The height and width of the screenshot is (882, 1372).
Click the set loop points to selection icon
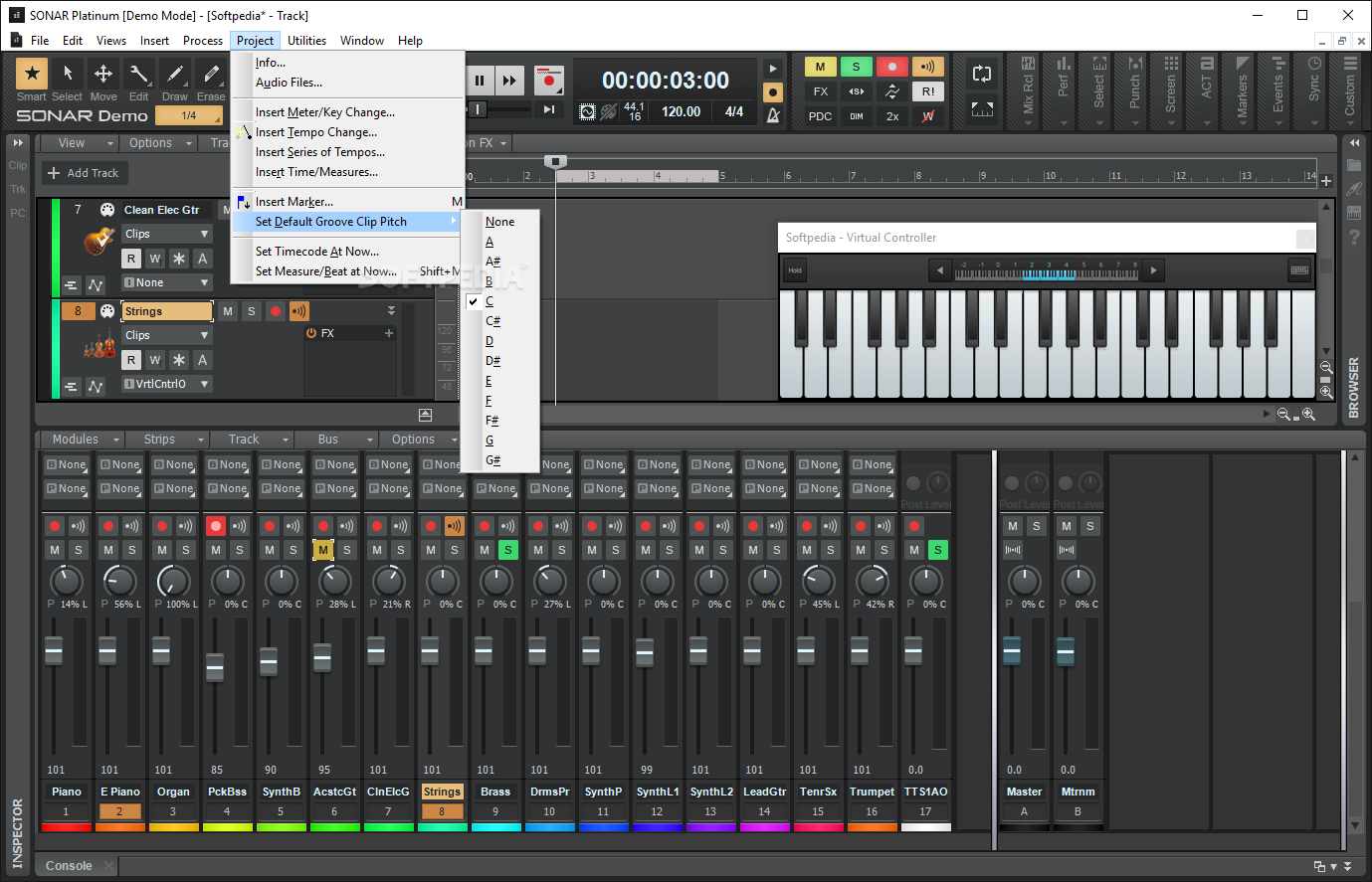tap(982, 109)
